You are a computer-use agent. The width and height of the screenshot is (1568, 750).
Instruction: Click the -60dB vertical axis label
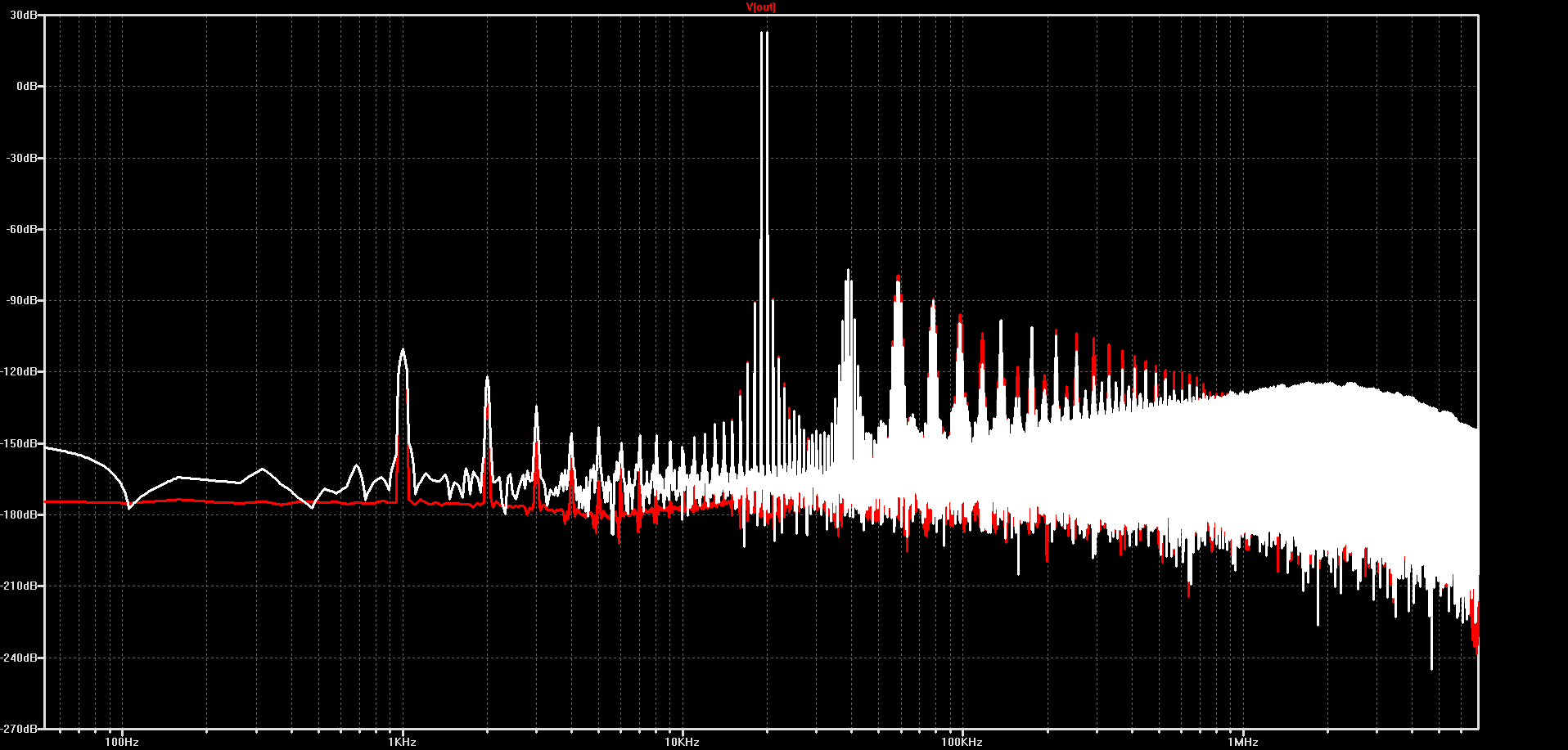coord(22,229)
